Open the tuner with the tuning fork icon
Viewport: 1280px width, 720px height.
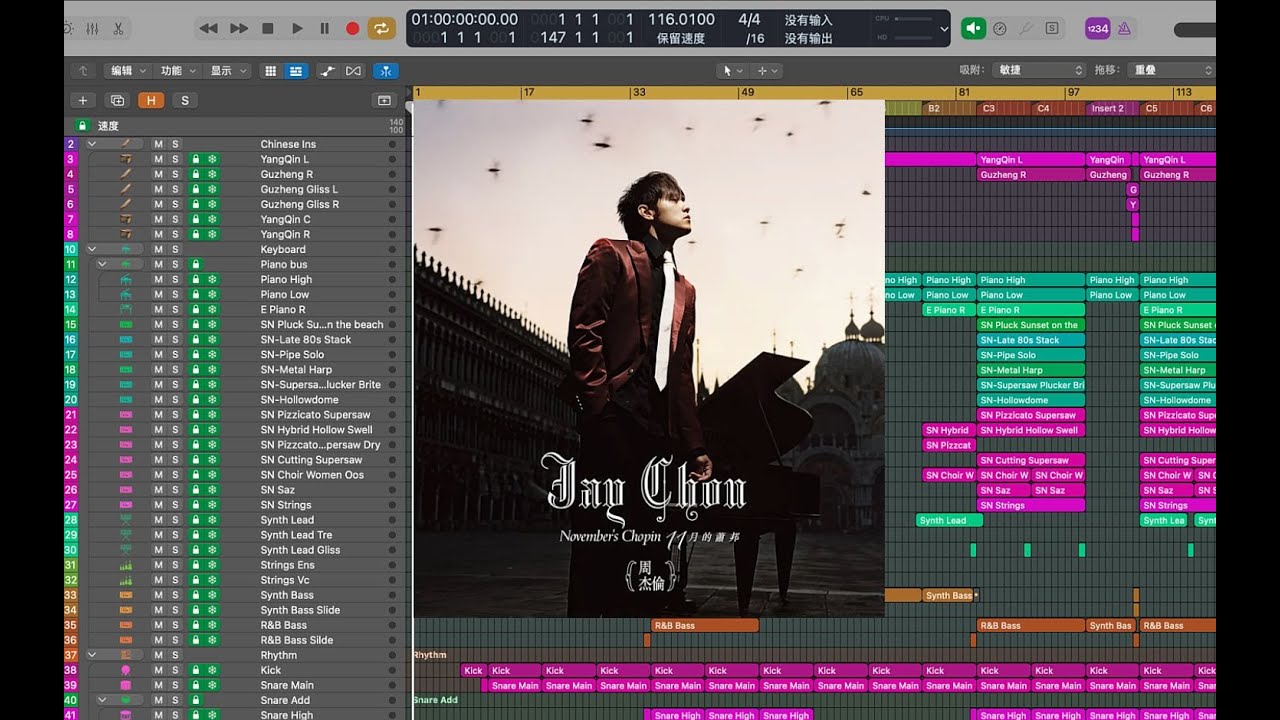(x=1025, y=29)
